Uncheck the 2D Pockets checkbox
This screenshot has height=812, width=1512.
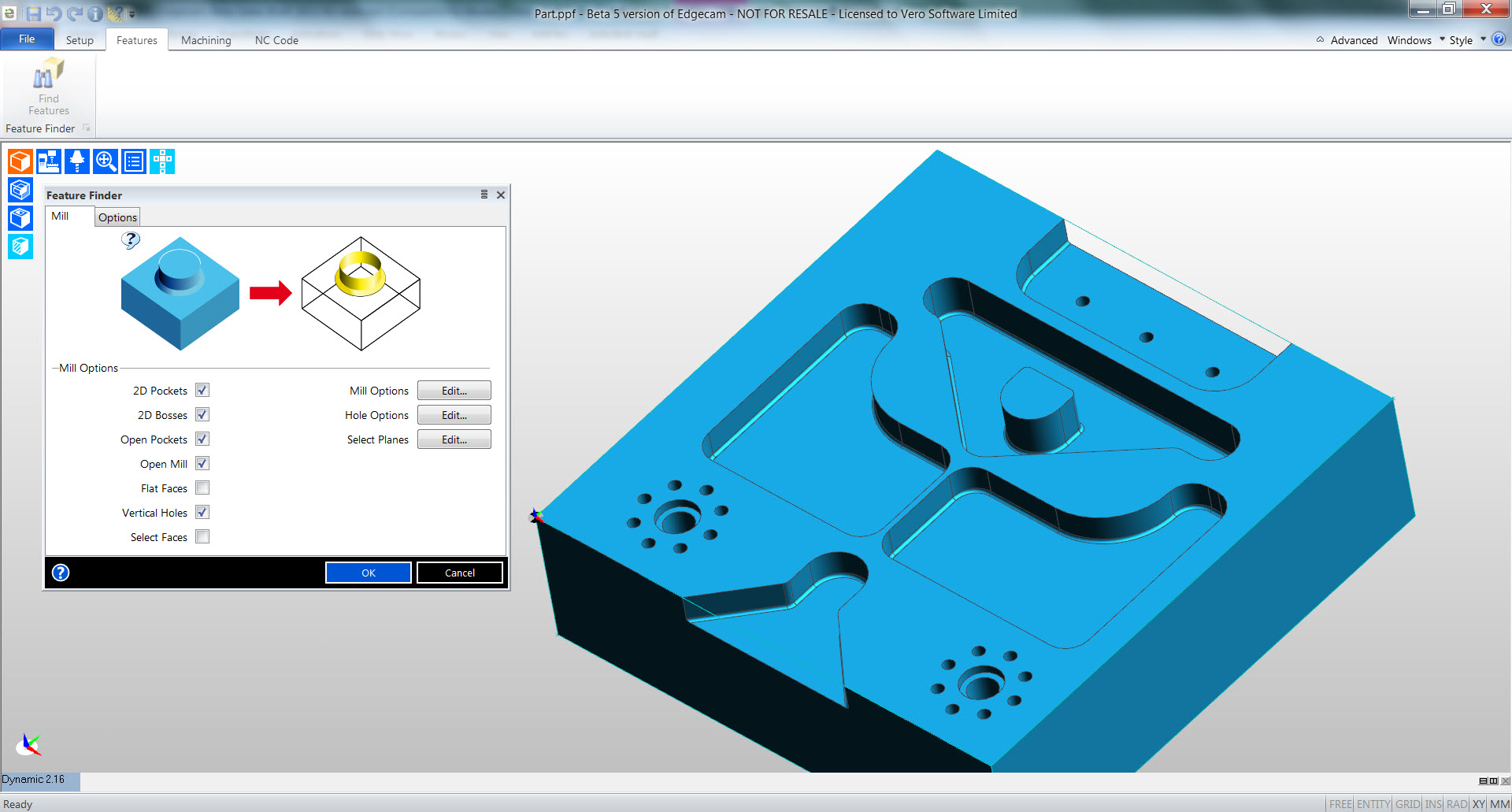click(202, 391)
